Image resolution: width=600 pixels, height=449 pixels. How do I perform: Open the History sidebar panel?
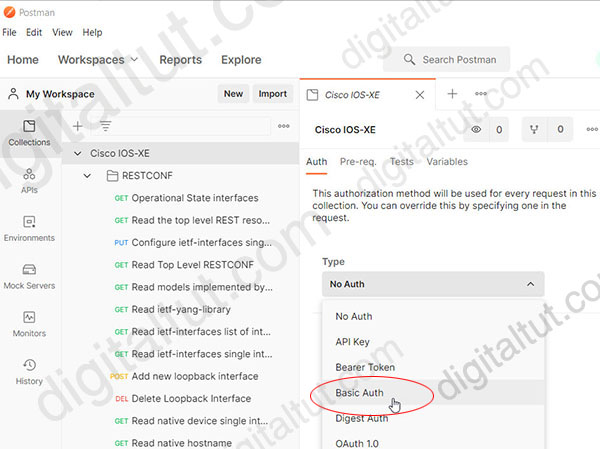point(29,371)
